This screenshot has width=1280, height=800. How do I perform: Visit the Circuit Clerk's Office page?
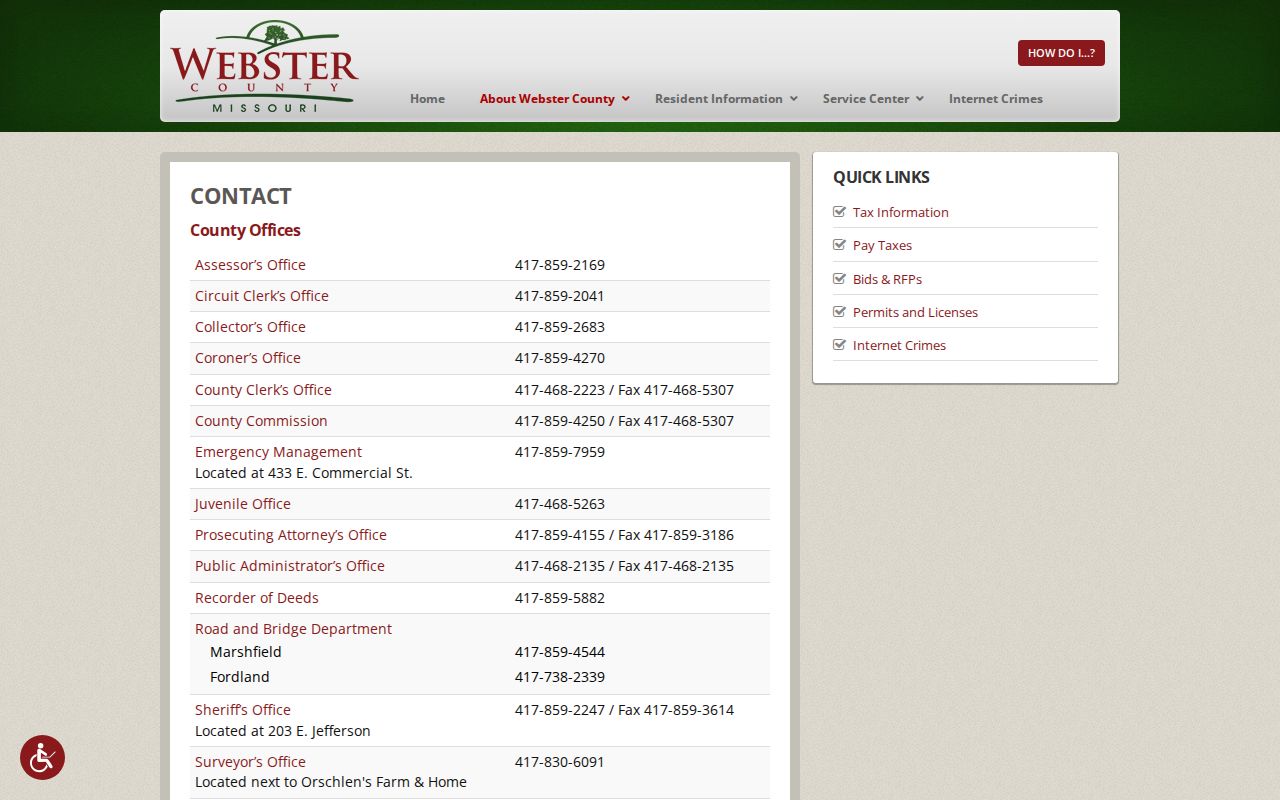click(262, 296)
